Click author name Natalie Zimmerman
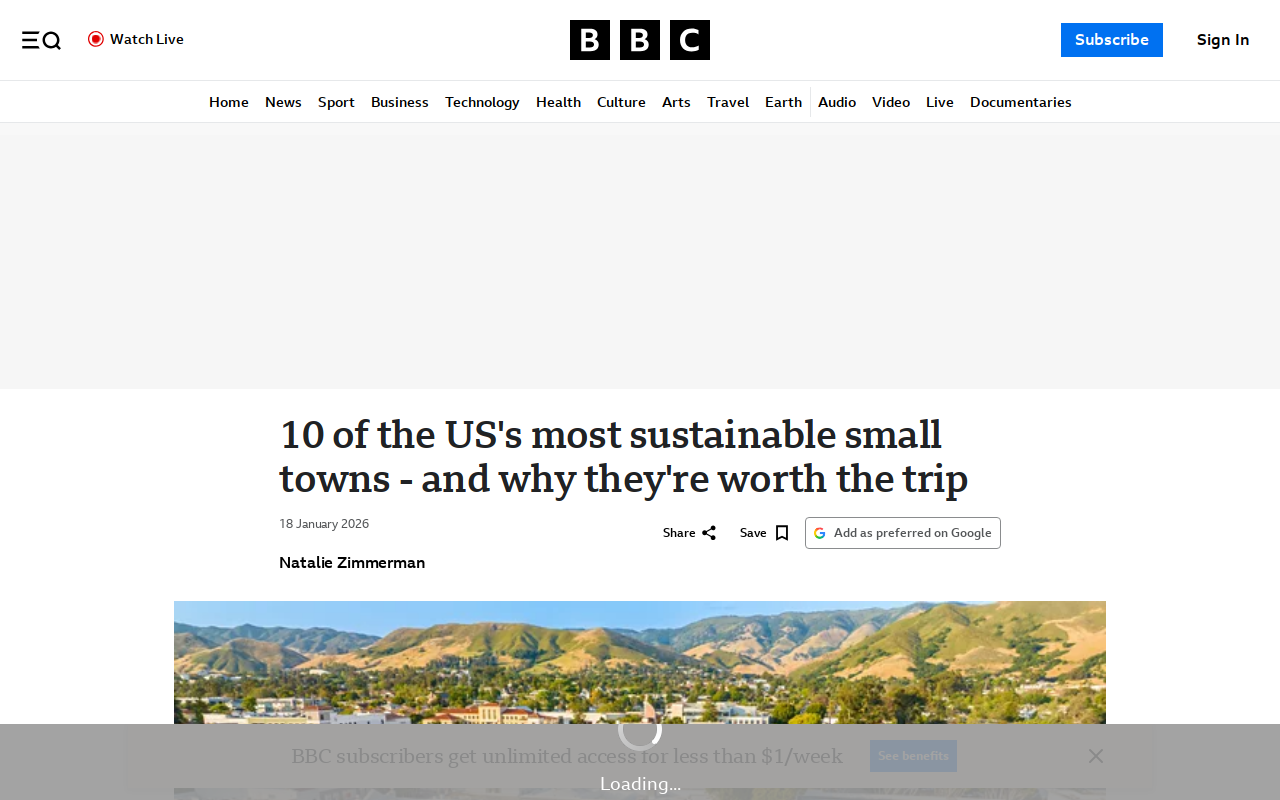Screen dimensions: 1280x800 (352, 563)
